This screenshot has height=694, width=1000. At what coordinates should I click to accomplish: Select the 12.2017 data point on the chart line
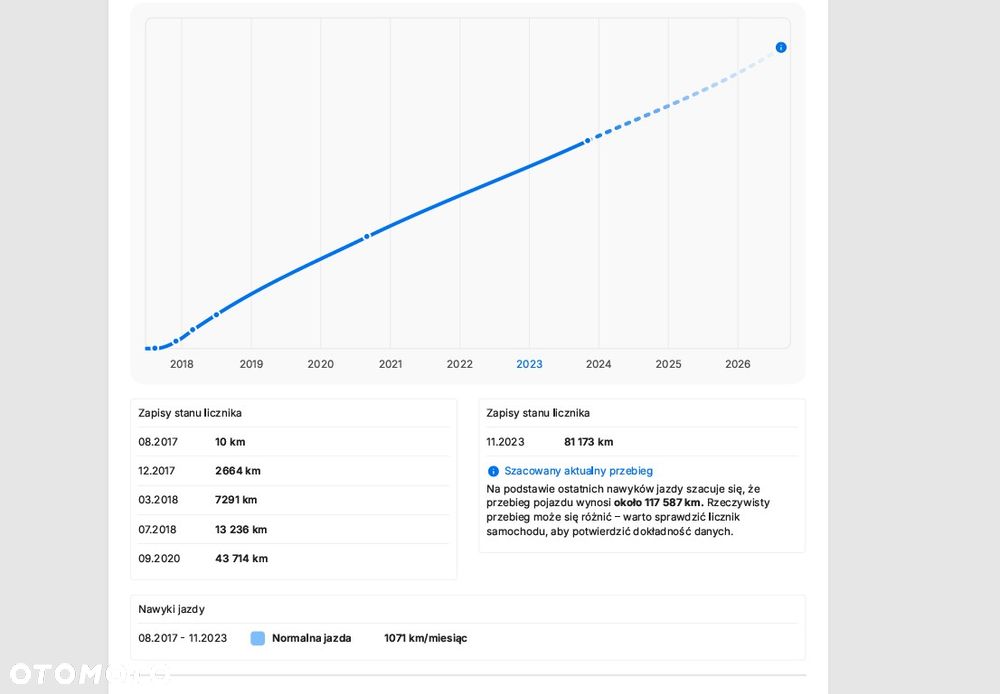coord(176,341)
